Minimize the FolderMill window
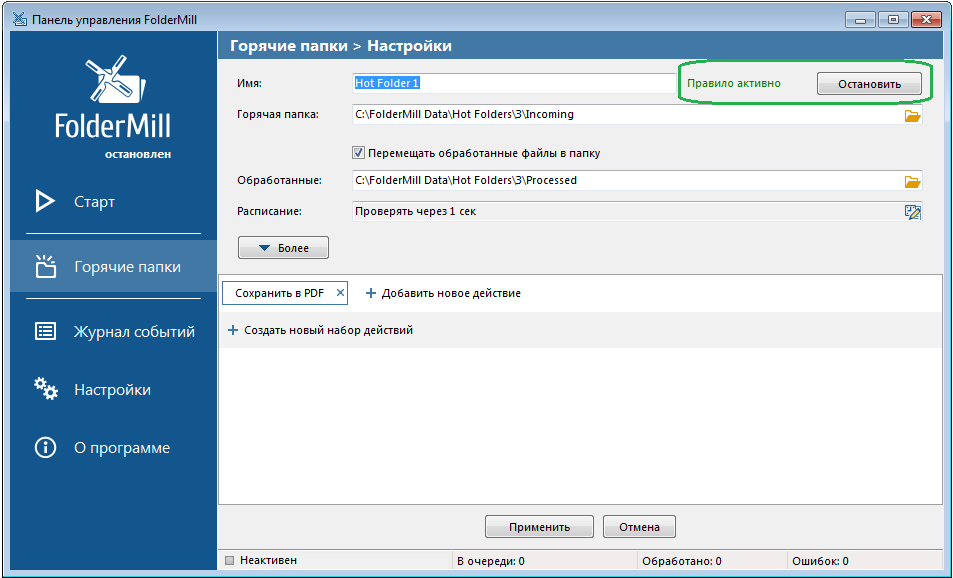Screen dimensions: 953x578 860,19
